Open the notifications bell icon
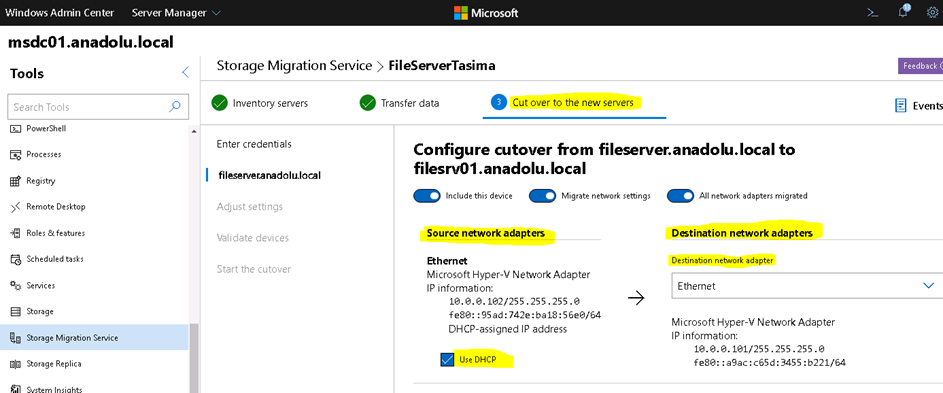Image resolution: width=943 pixels, height=393 pixels. pos(903,12)
